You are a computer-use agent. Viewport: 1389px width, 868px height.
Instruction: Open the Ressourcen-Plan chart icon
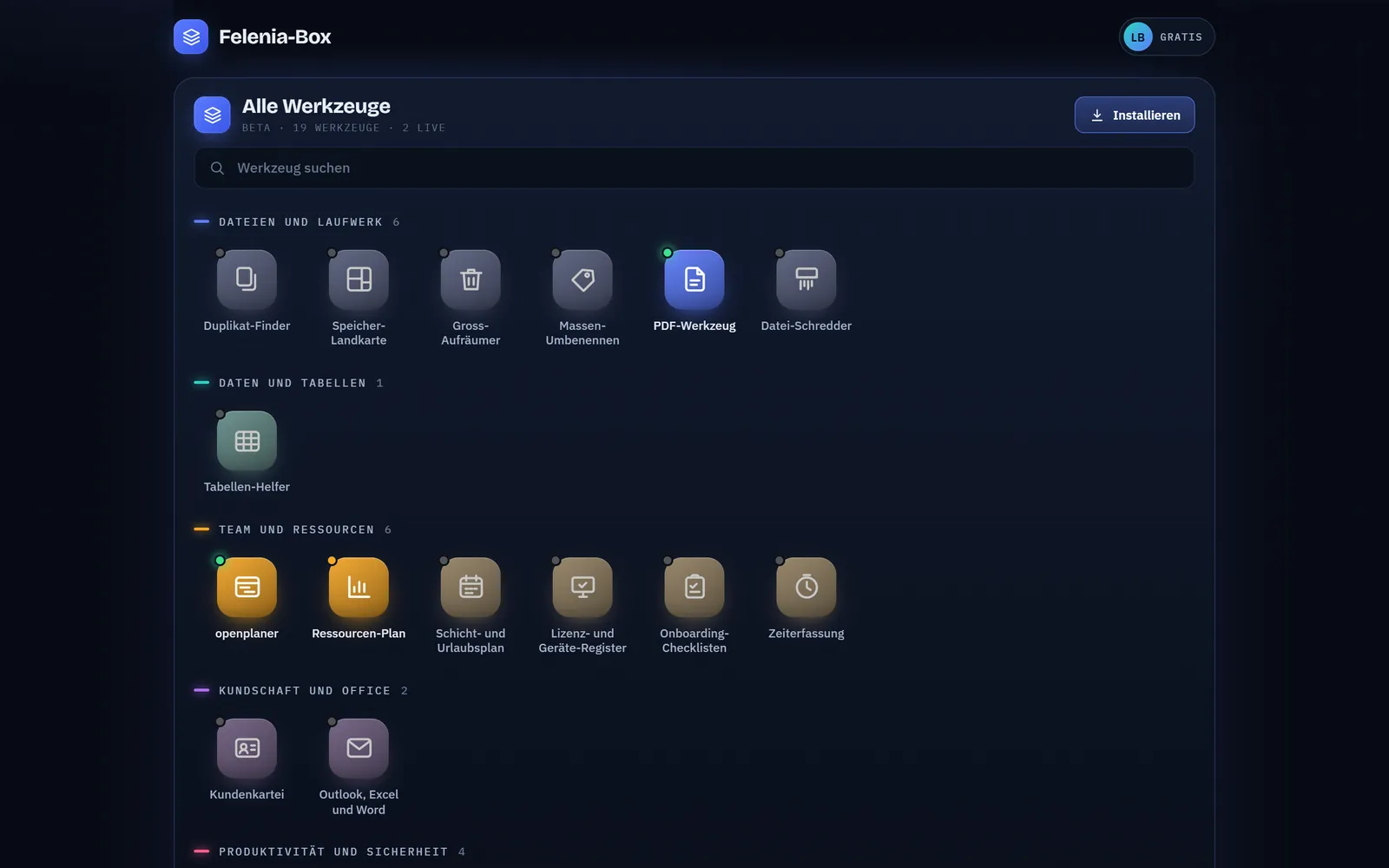359,588
